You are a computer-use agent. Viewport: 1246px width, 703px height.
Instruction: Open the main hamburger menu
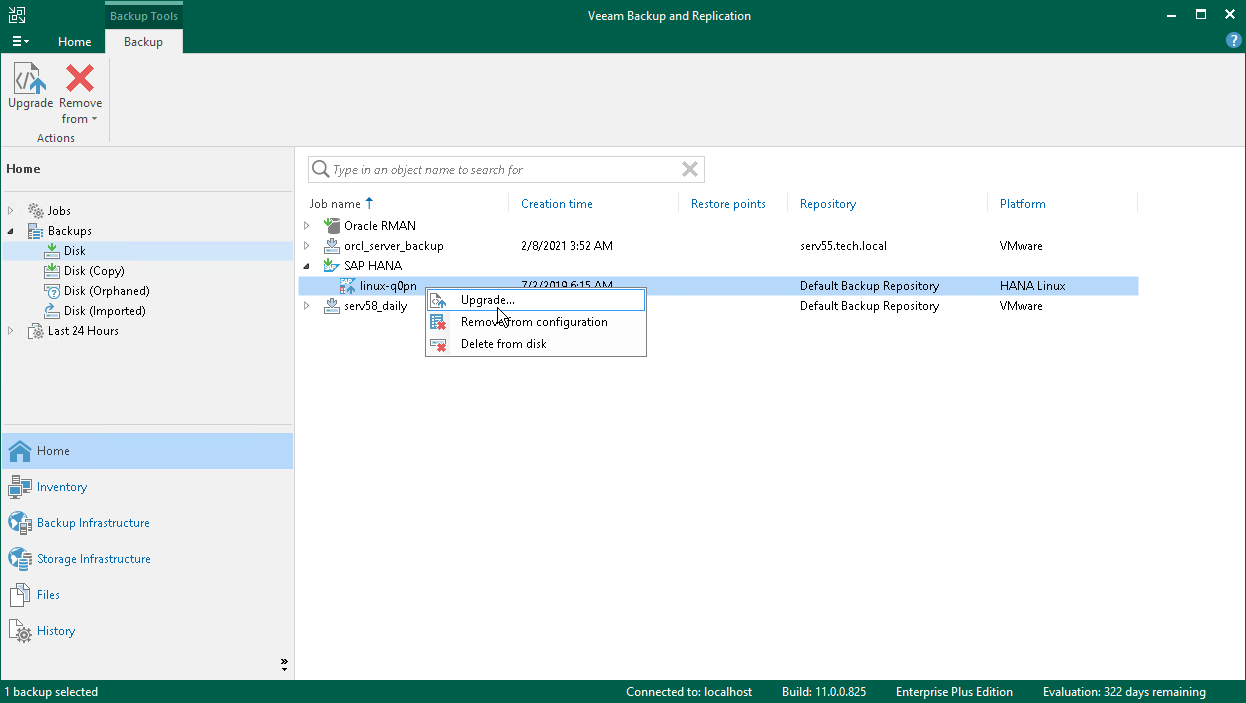20,41
